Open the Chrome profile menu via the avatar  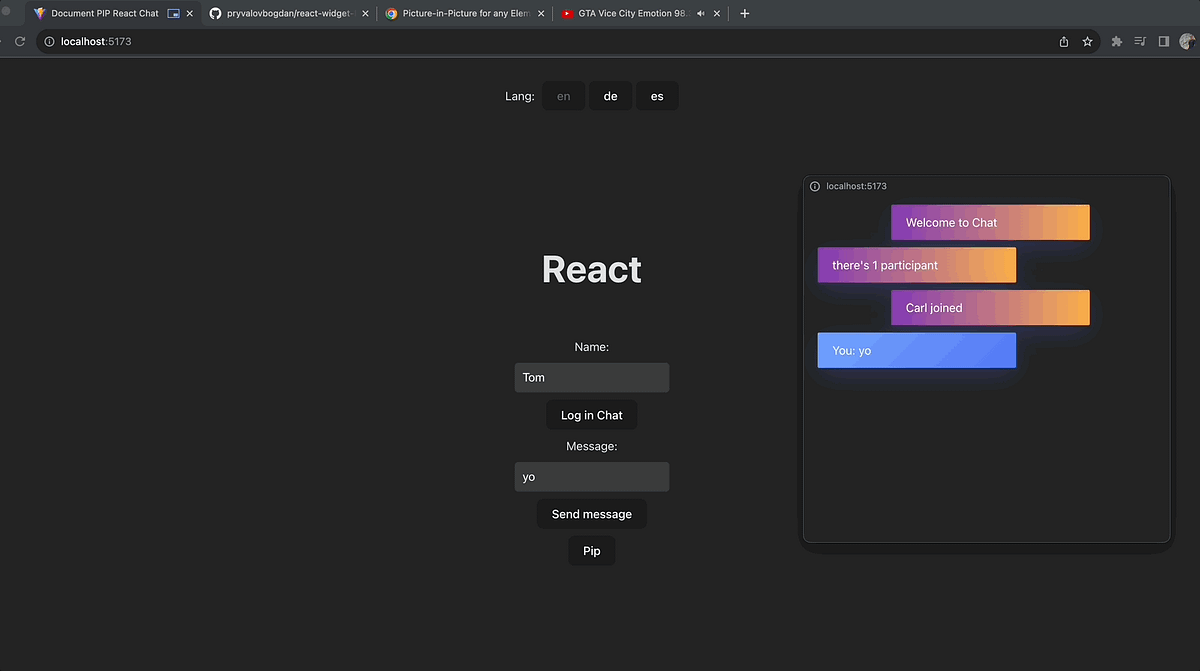(x=1187, y=41)
